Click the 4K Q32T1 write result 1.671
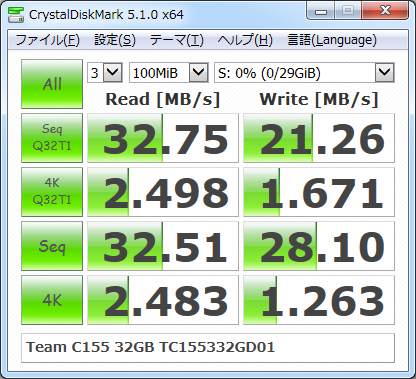Screen dimensions: 416x379 (x=319, y=192)
